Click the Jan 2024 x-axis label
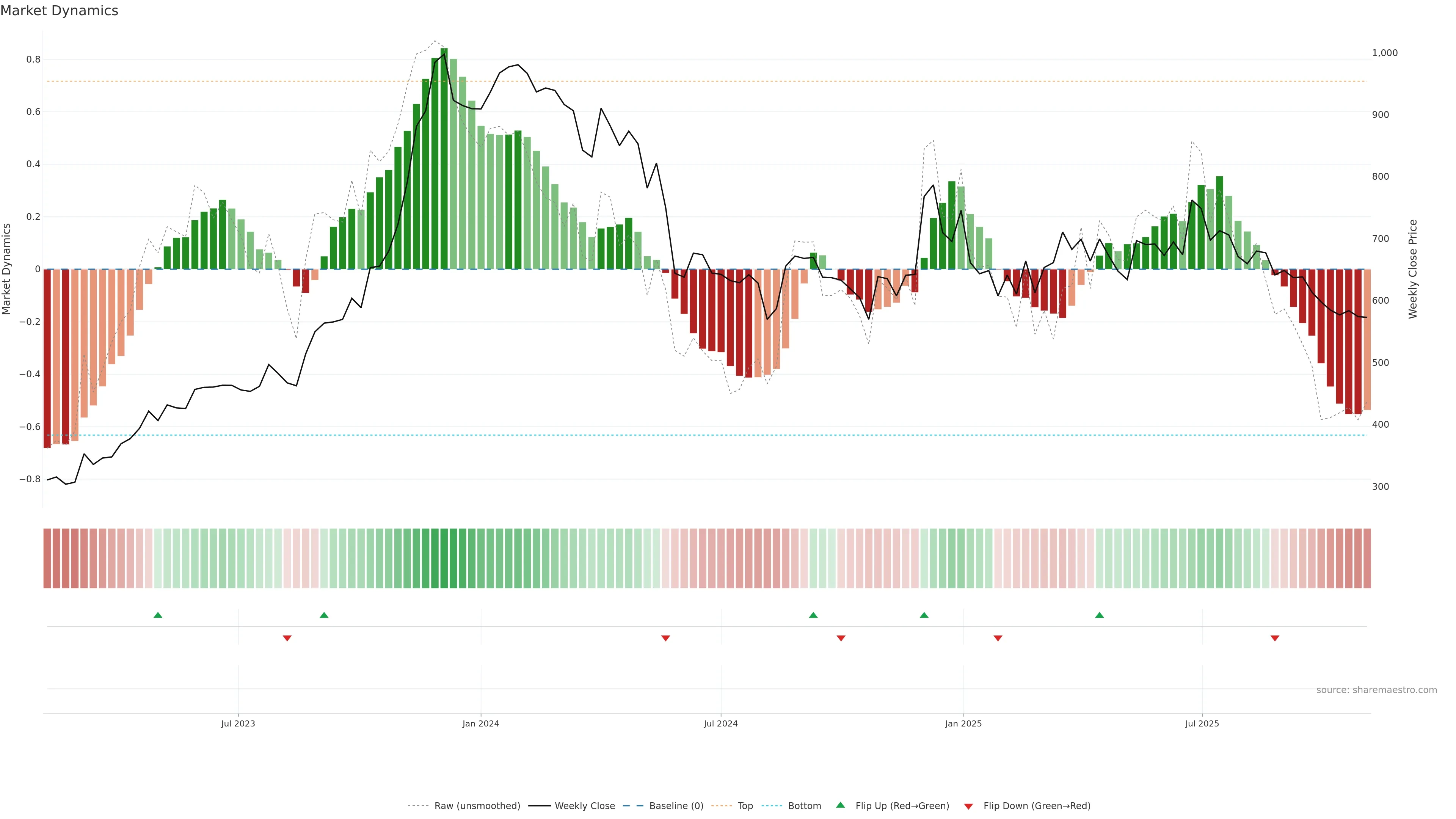This screenshot has height=819, width=1456. (480, 723)
